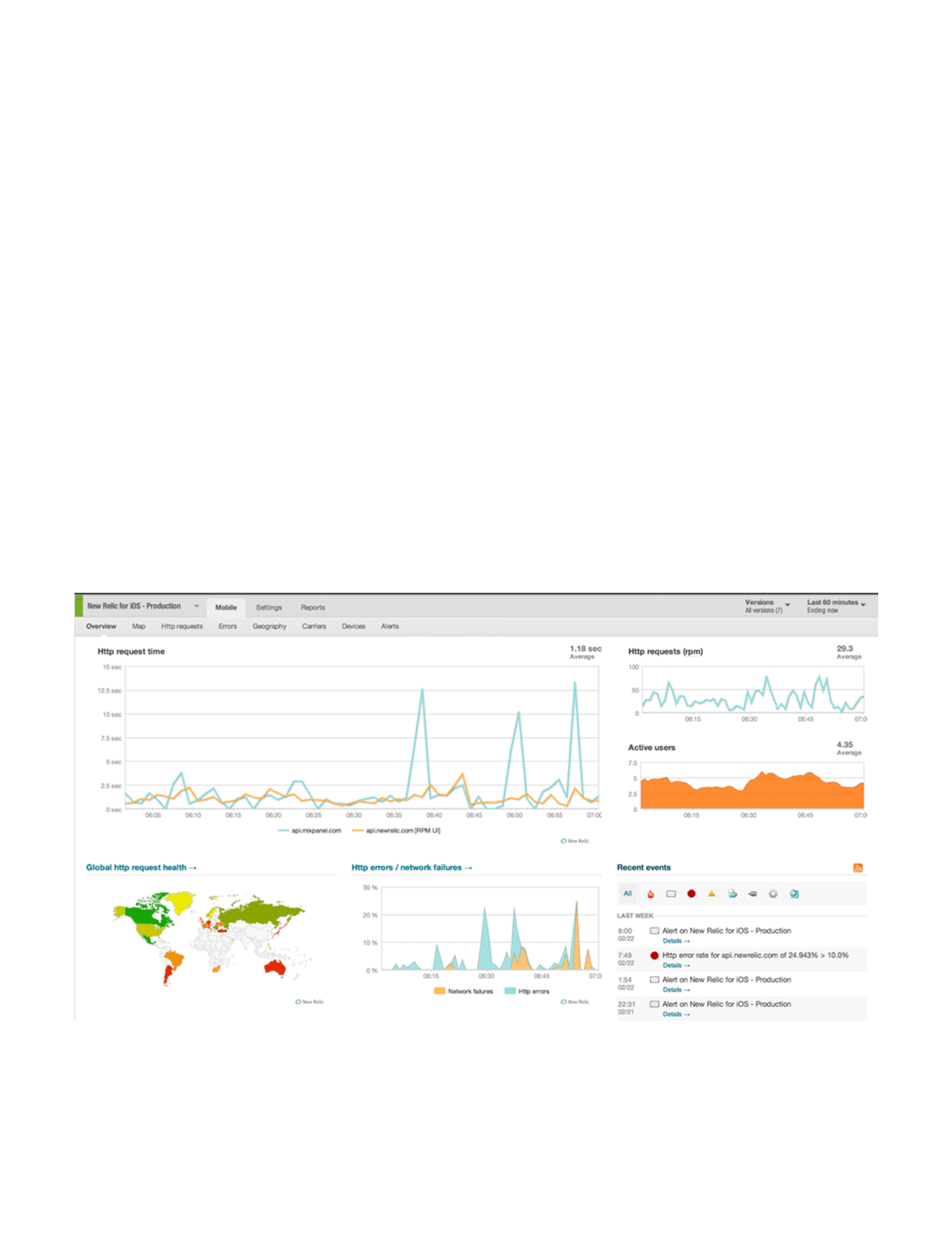
Task: Filter recent events by the flame icon
Action: (x=650, y=893)
